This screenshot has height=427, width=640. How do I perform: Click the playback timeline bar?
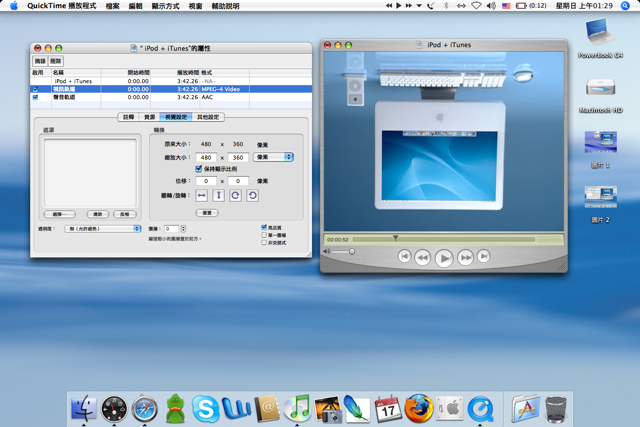coord(444,239)
